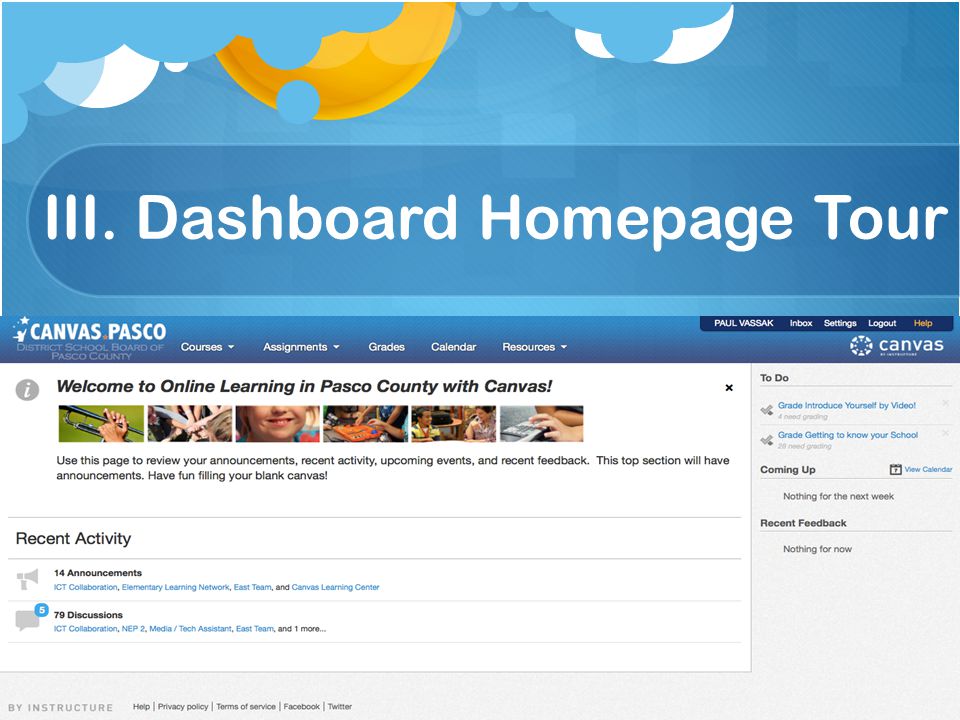Click the '4 need grading' text
960x720 pixels.
click(803, 416)
